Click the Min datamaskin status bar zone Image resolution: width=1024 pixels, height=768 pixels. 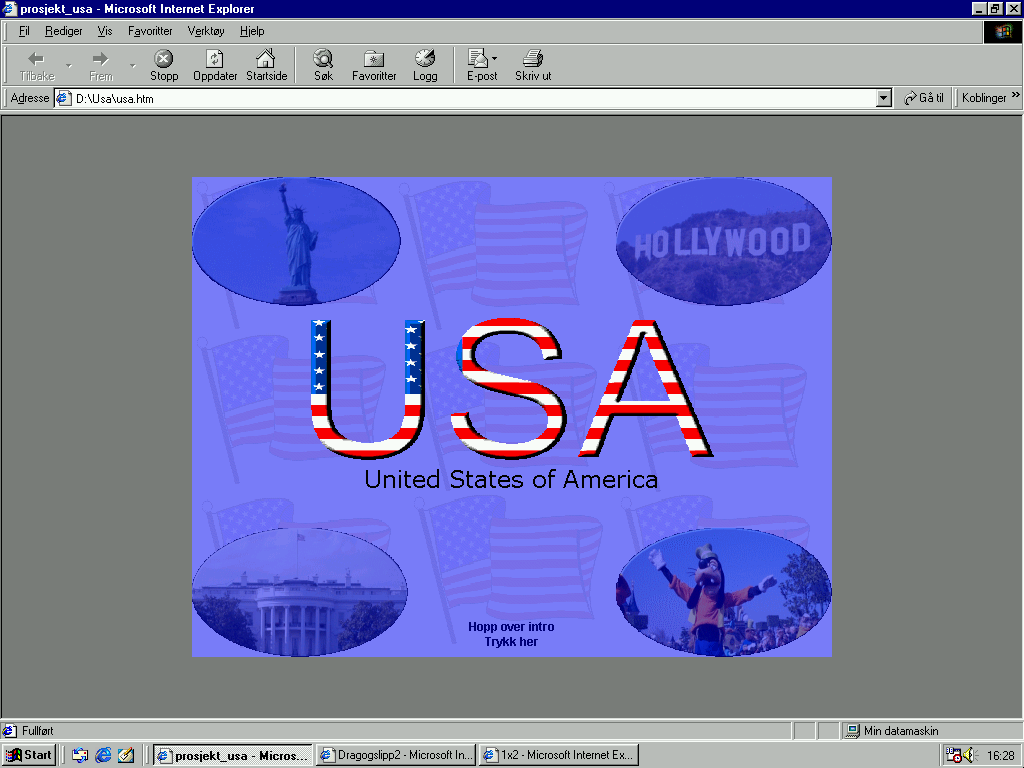point(932,731)
